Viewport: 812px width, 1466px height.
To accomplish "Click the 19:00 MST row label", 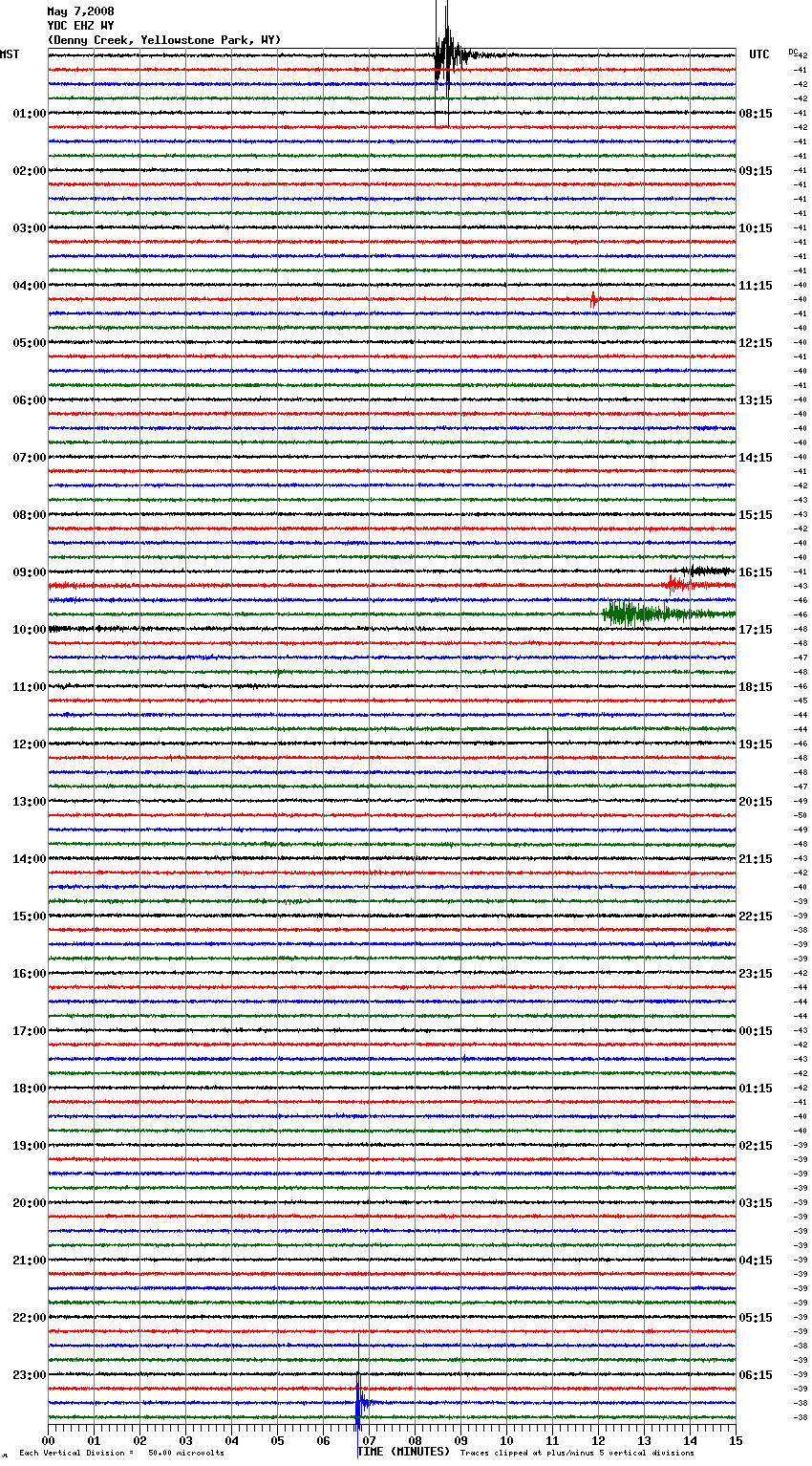I will pos(29,1146).
